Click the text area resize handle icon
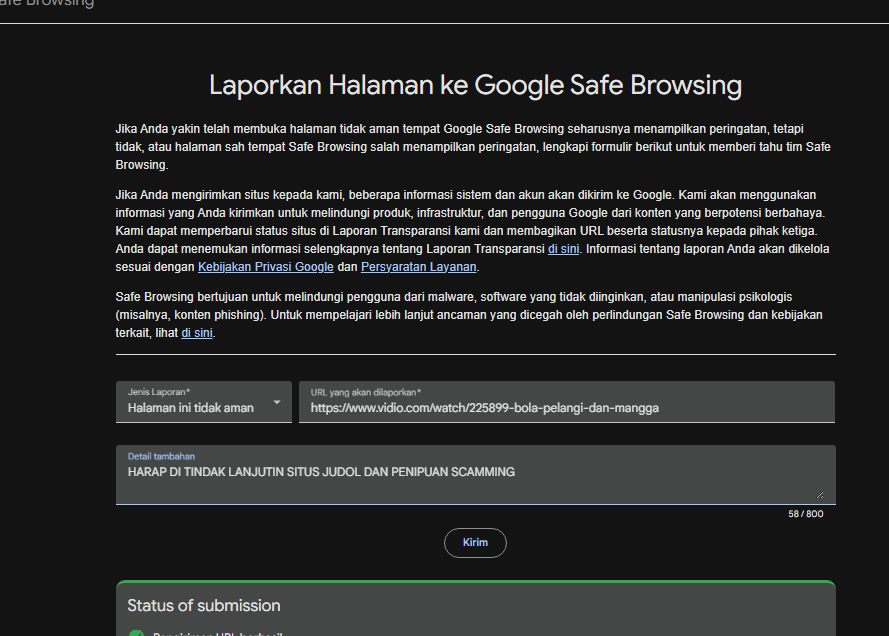The width and height of the screenshot is (889, 636). point(820,495)
